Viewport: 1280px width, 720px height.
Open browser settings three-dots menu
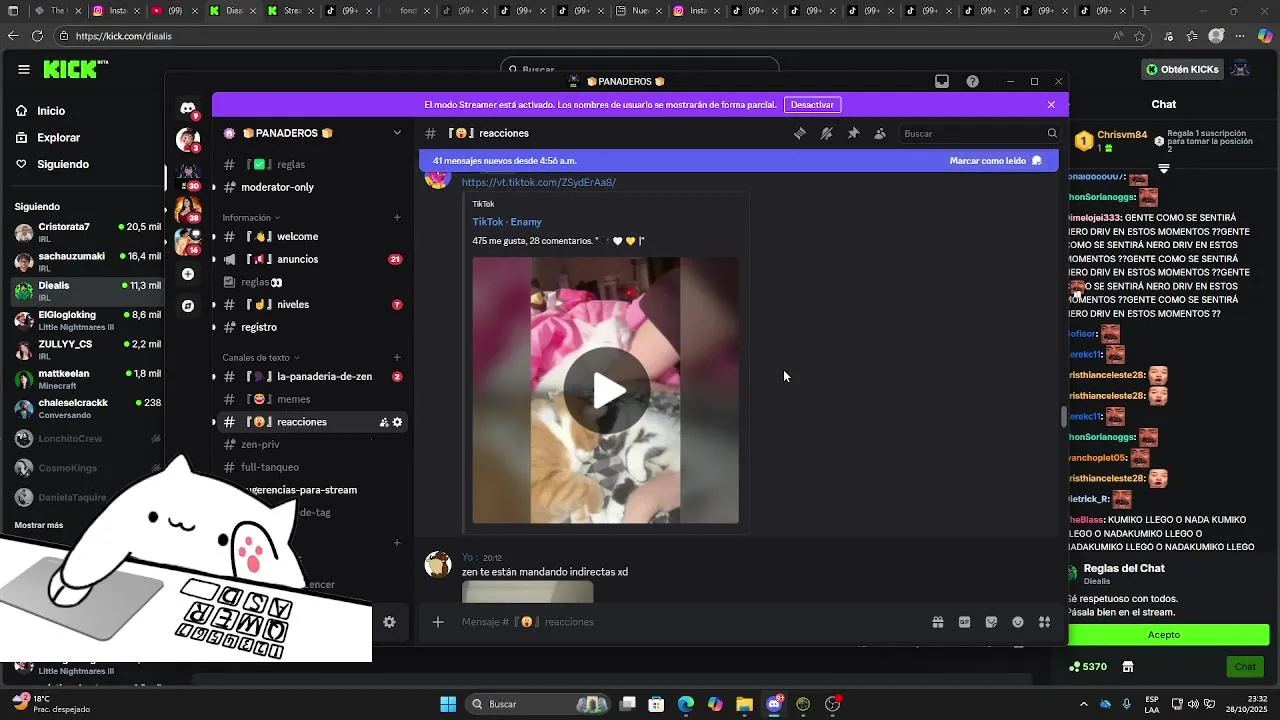click(1240, 36)
